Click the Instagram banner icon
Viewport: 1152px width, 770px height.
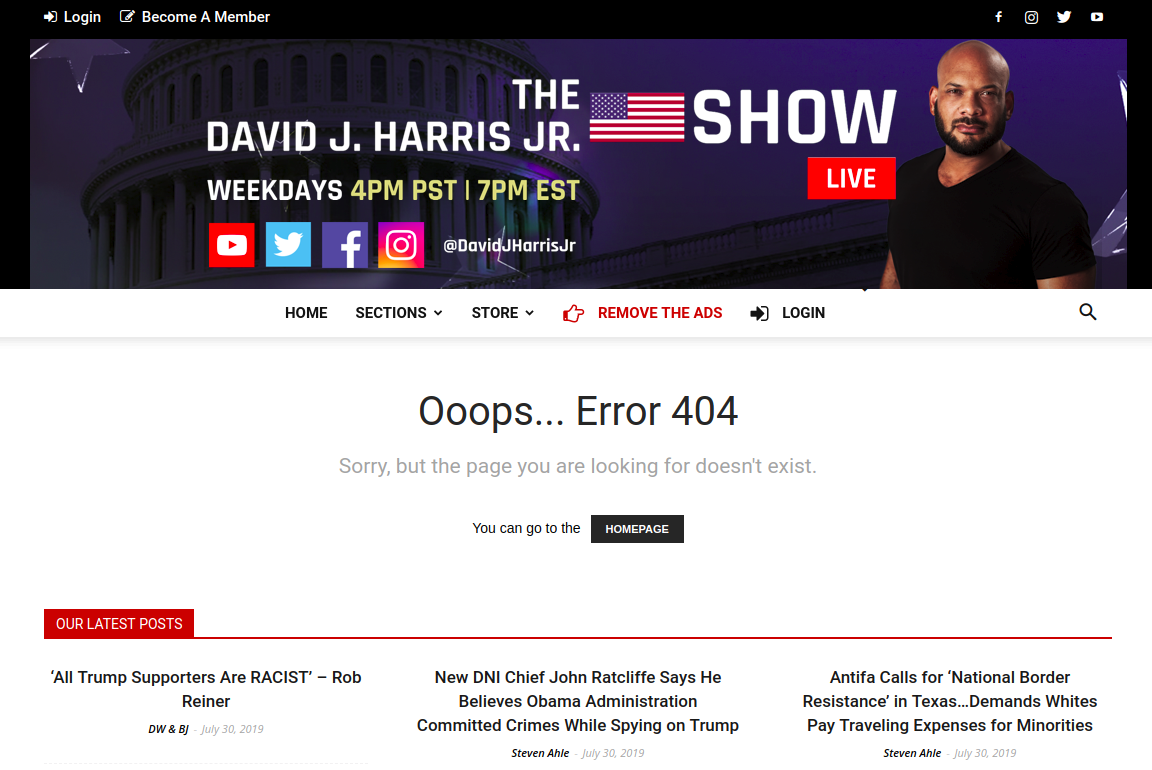click(x=401, y=245)
